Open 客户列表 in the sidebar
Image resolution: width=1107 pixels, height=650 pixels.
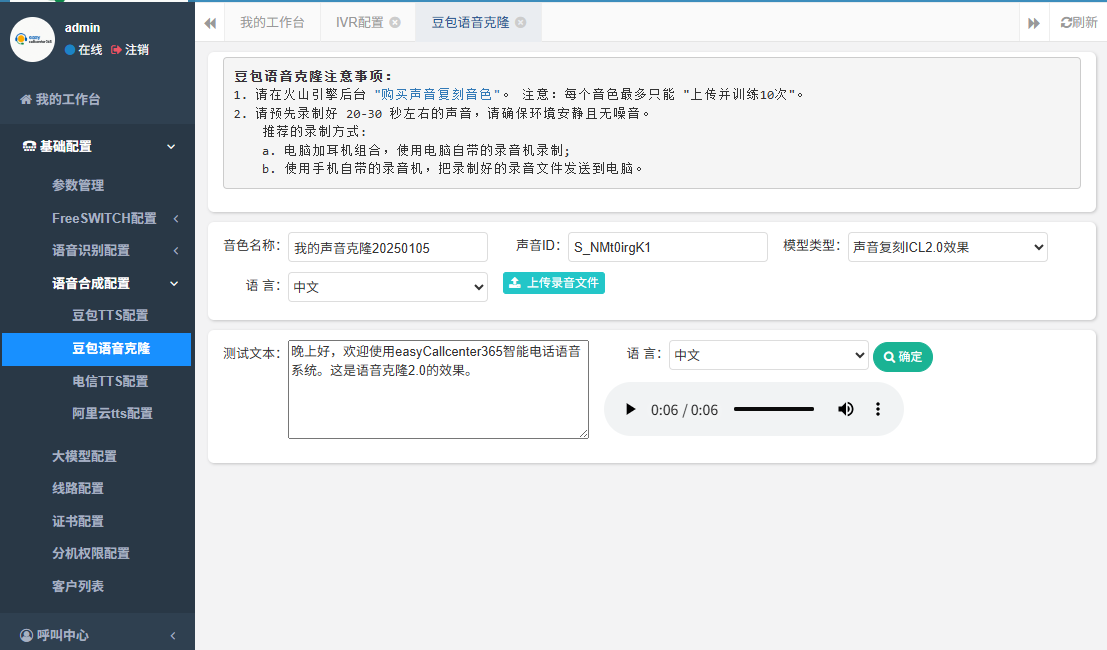[x=78, y=586]
